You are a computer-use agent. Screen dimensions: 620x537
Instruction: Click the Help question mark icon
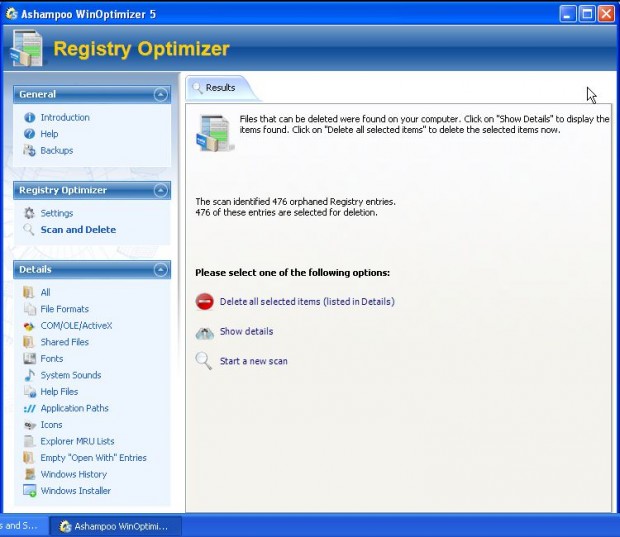click(x=30, y=134)
